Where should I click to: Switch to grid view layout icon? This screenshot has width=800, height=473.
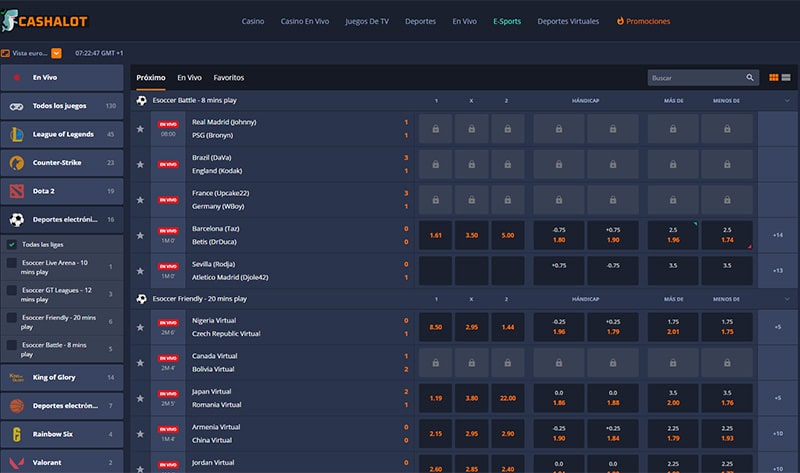coord(773,78)
